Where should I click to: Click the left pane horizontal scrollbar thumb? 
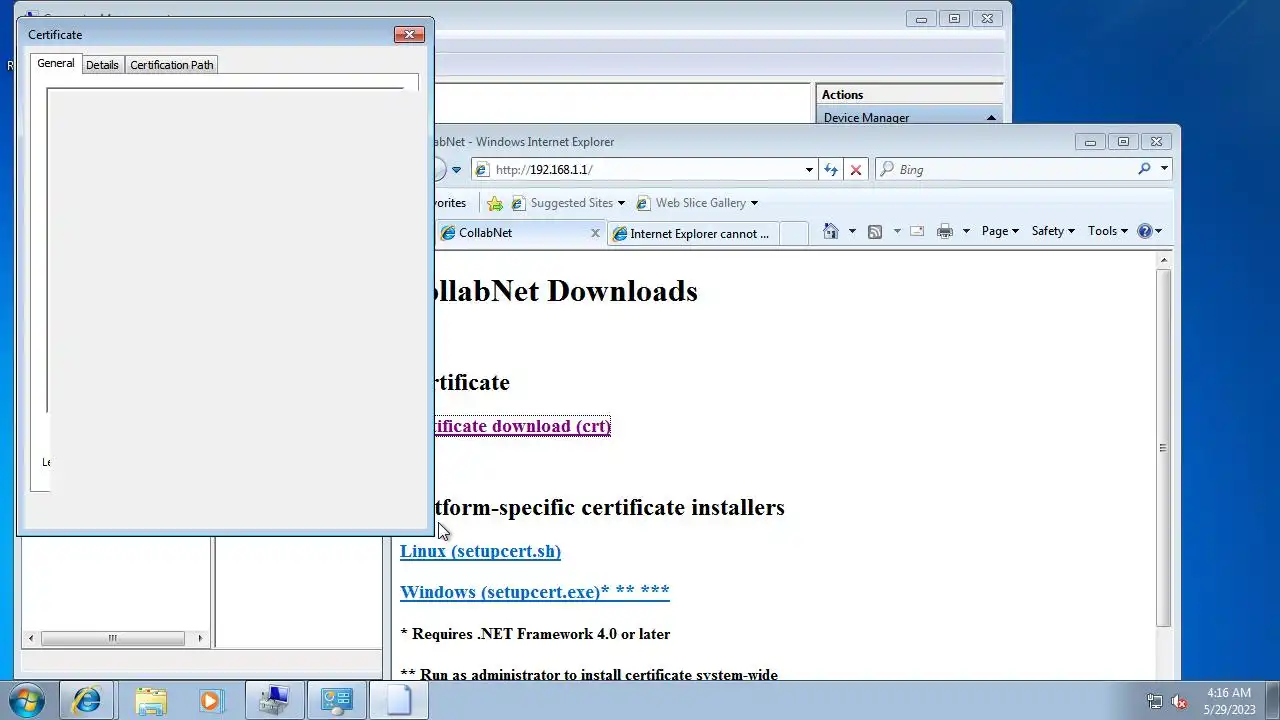[x=112, y=638]
